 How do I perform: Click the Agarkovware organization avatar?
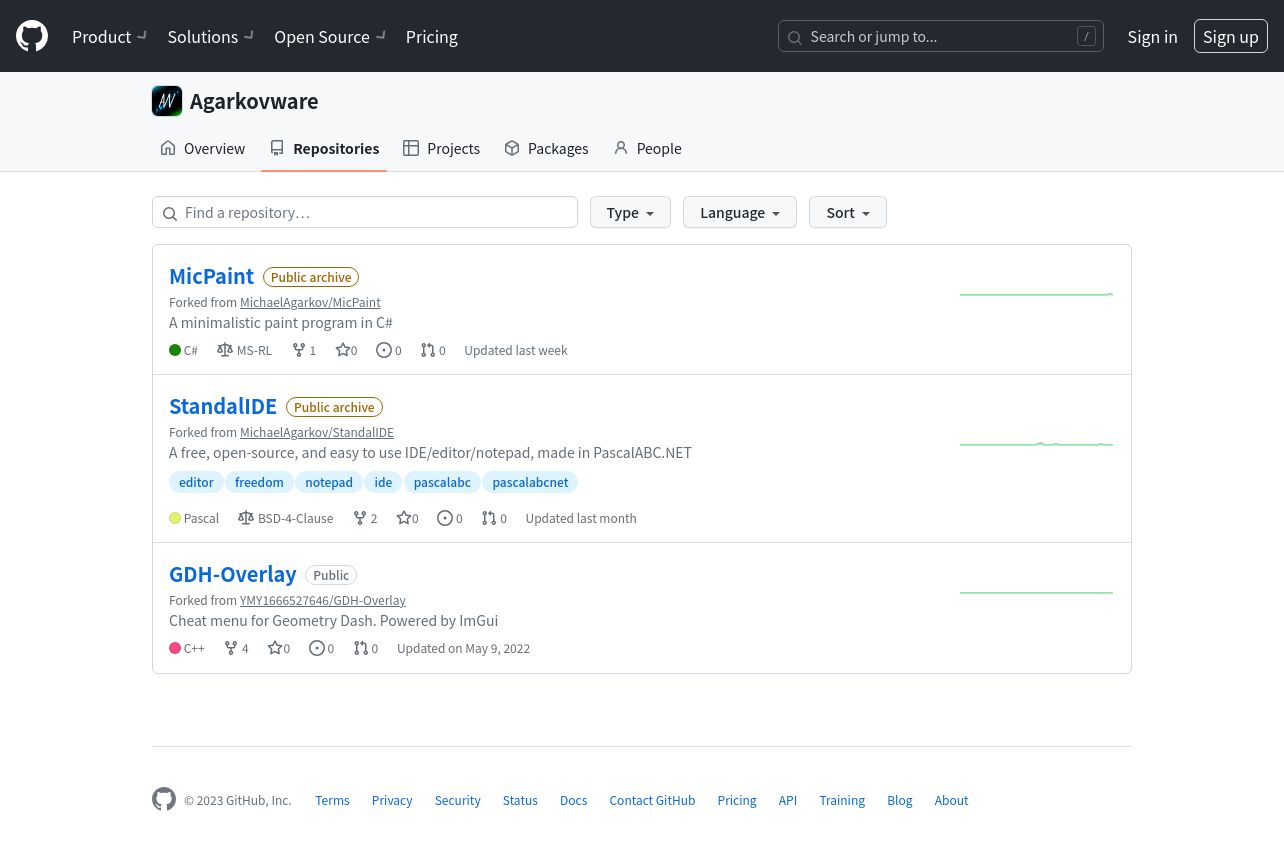click(167, 101)
